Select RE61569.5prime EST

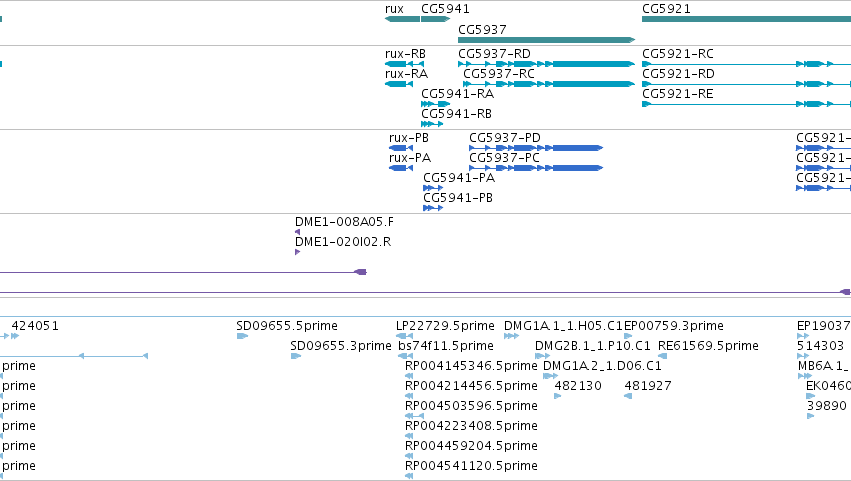[x=708, y=346]
